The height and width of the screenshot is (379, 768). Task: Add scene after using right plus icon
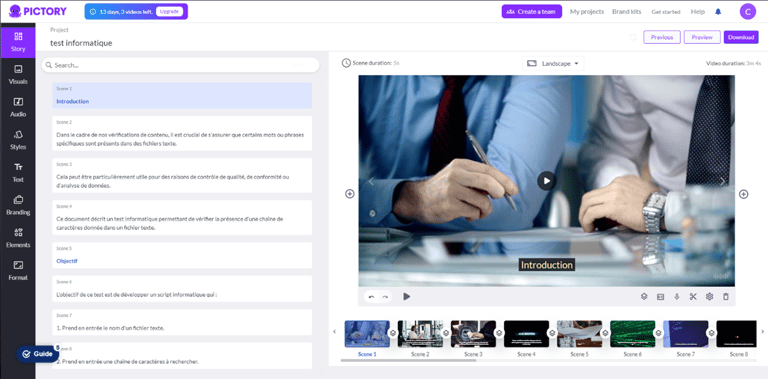tap(744, 194)
